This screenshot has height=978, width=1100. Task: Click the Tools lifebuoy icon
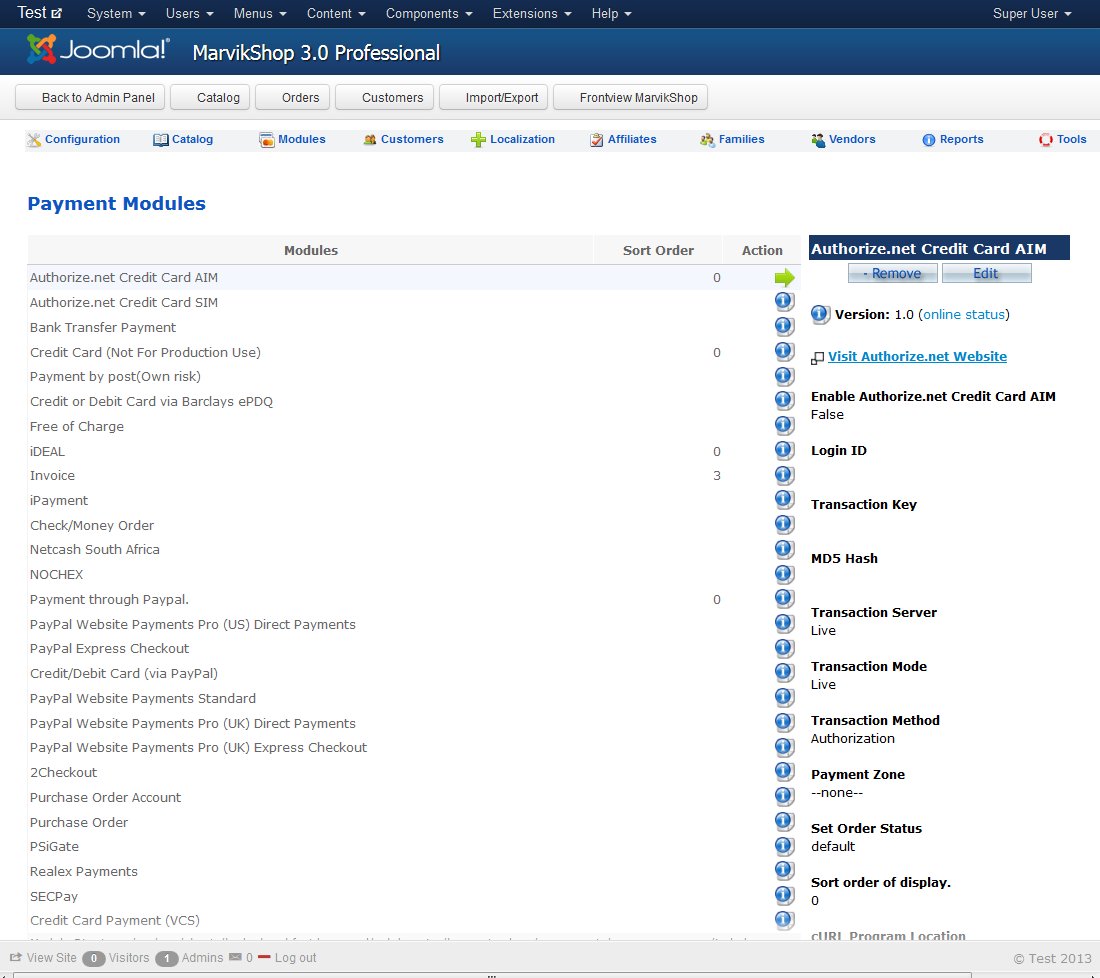tap(1045, 140)
